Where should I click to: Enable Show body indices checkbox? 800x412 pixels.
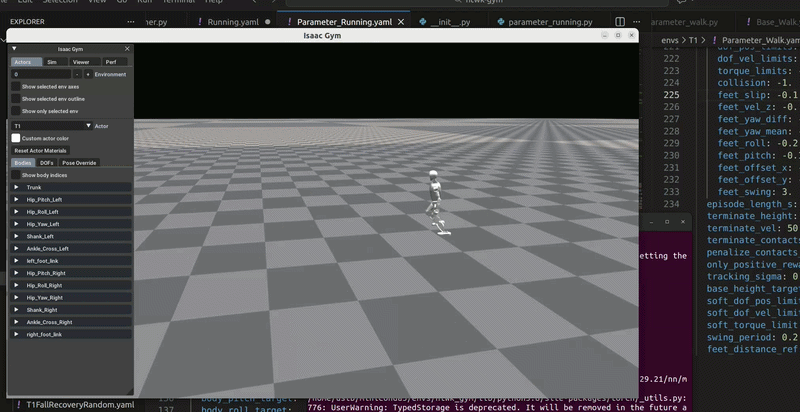pos(15,175)
